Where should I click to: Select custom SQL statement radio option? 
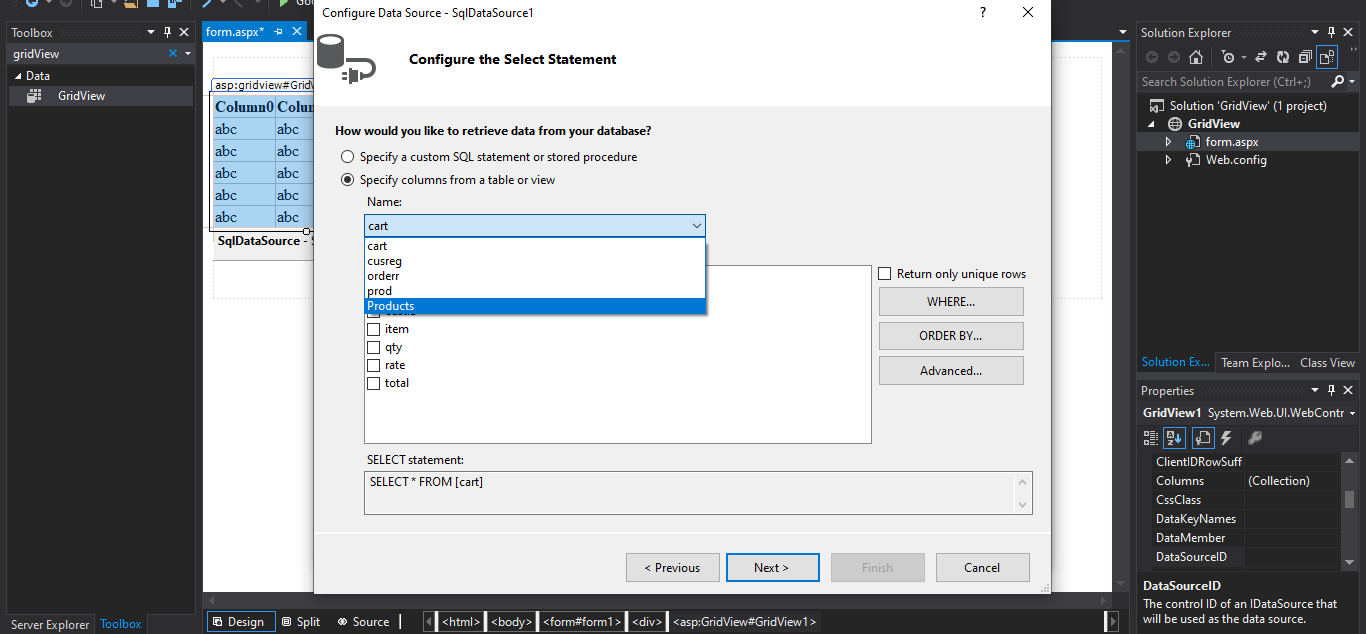point(347,157)
